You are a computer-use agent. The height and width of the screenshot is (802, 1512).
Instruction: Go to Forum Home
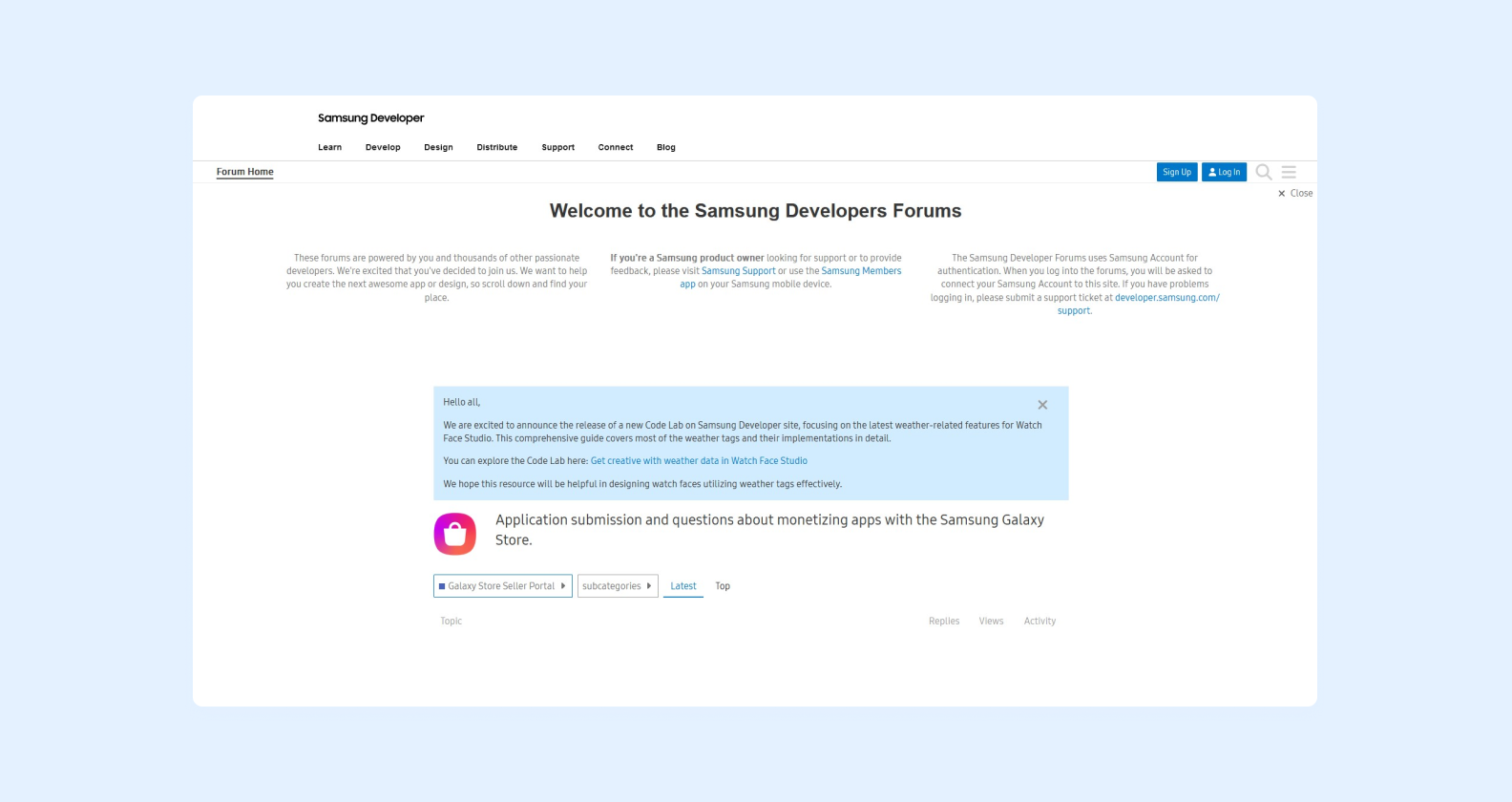point(244,172)
